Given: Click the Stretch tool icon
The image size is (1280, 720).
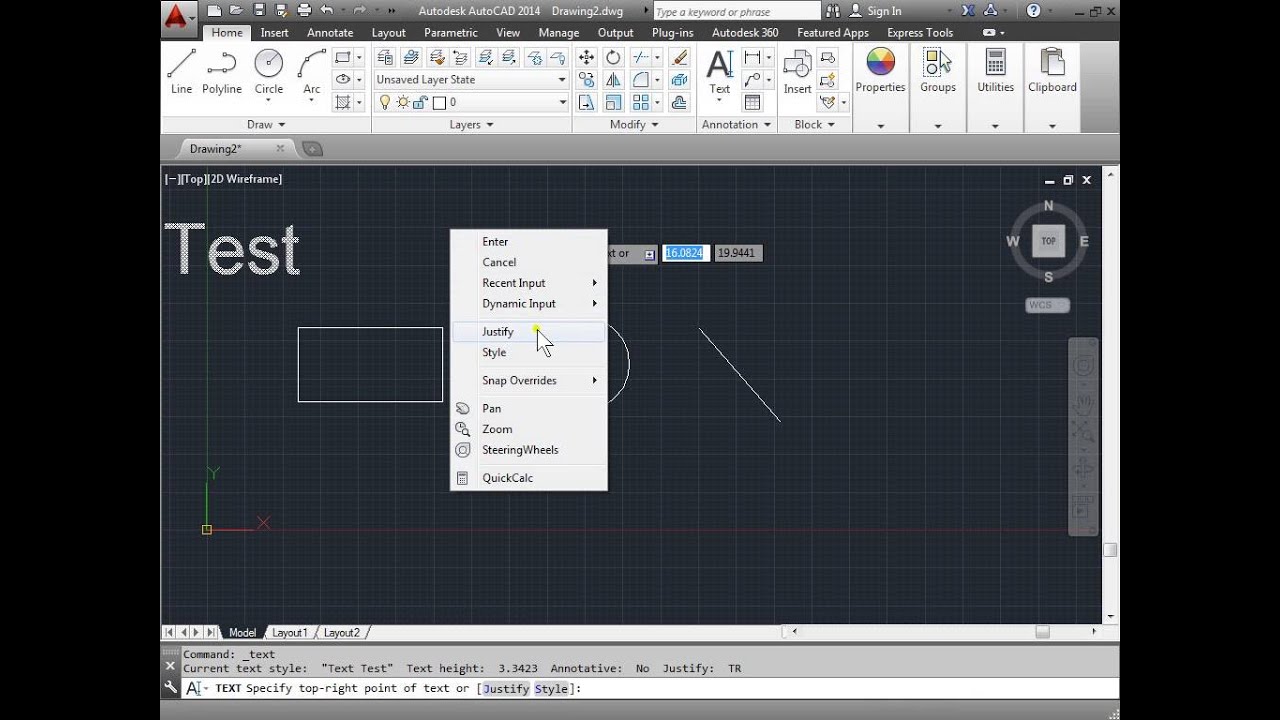Looking at the screenshot, I should (587, 102).
